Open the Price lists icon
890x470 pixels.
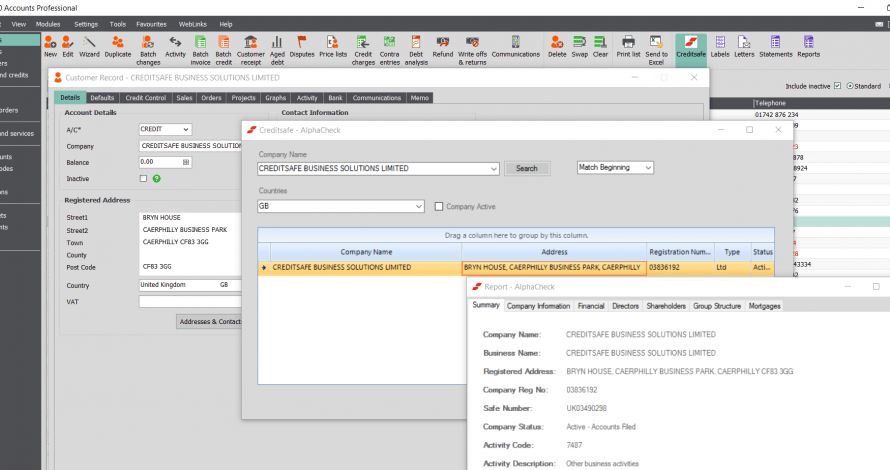click(x=333, y=46)
